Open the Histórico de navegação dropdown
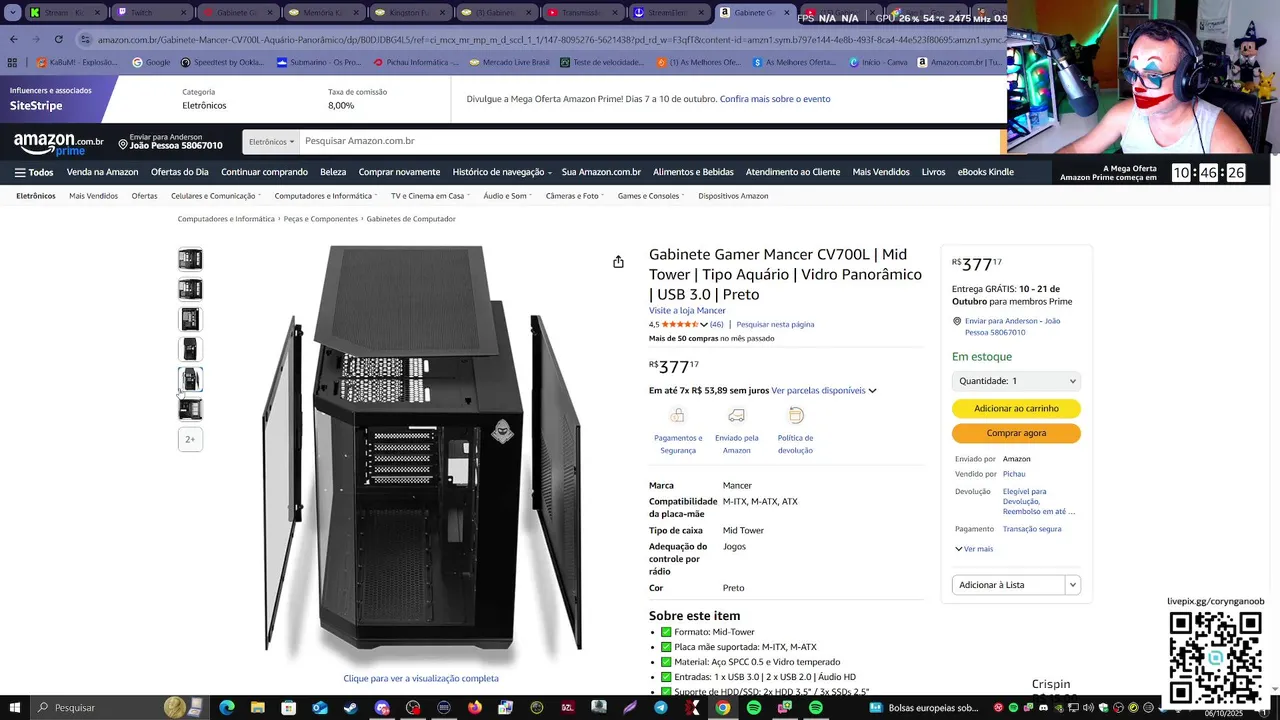The width and height of the screenshot is (1280, 720). point(501,172)
